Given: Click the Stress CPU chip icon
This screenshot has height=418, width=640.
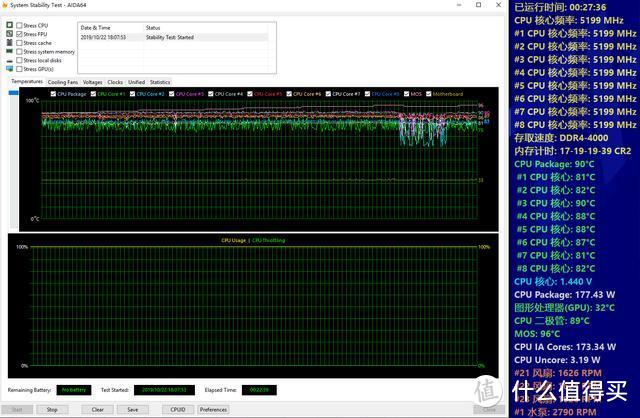Looking at the screenshot, I should pos(9,25).
